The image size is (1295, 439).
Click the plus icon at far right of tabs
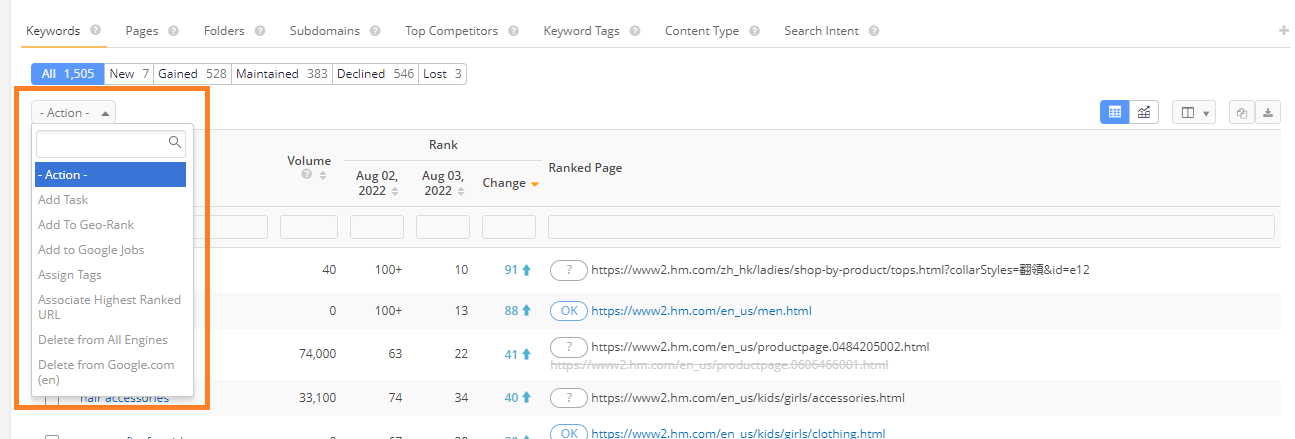point(1284,31)
